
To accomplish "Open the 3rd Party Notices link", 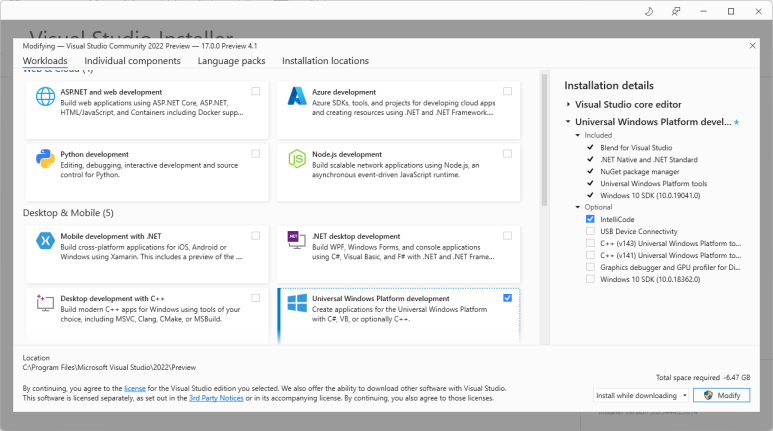I will click(216, 398).
